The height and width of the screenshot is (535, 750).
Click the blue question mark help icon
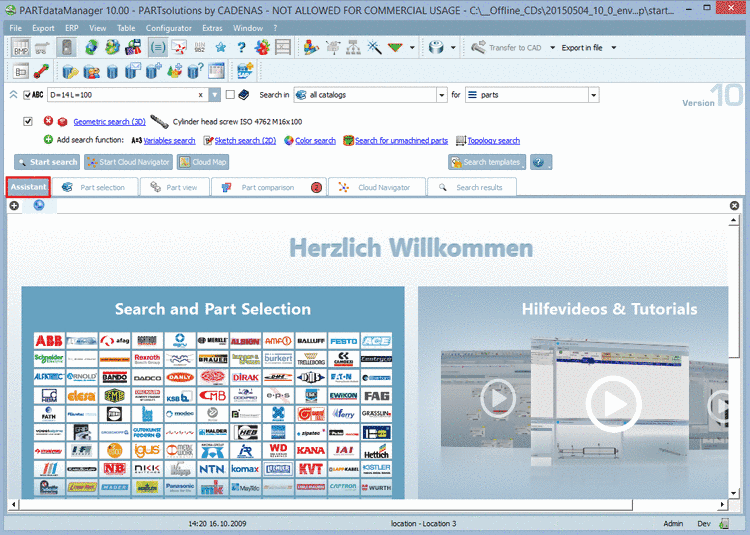(x=241, y=47)
